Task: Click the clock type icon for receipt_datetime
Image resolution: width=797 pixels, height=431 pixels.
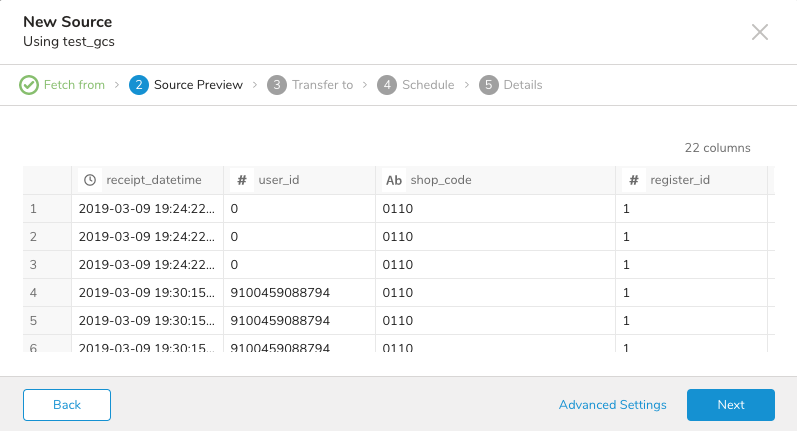Action: coord(90,180)
